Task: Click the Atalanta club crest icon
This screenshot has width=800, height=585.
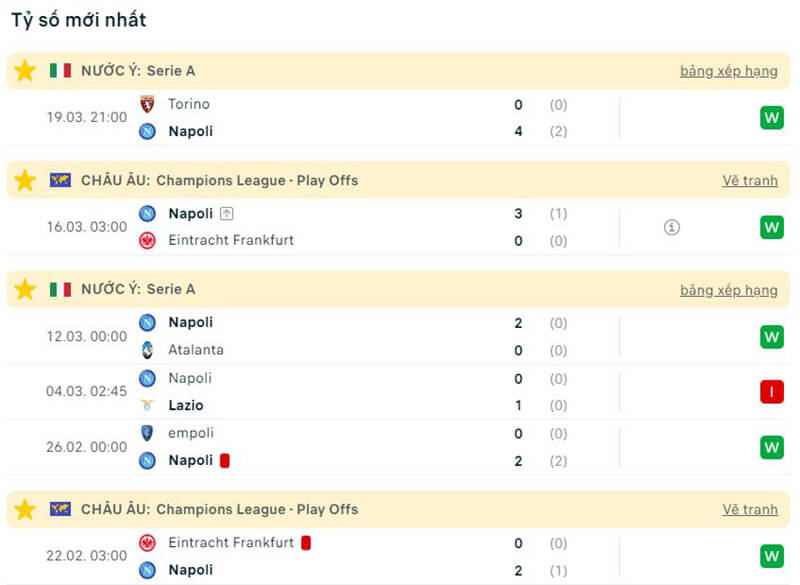Action: [147, 350]
